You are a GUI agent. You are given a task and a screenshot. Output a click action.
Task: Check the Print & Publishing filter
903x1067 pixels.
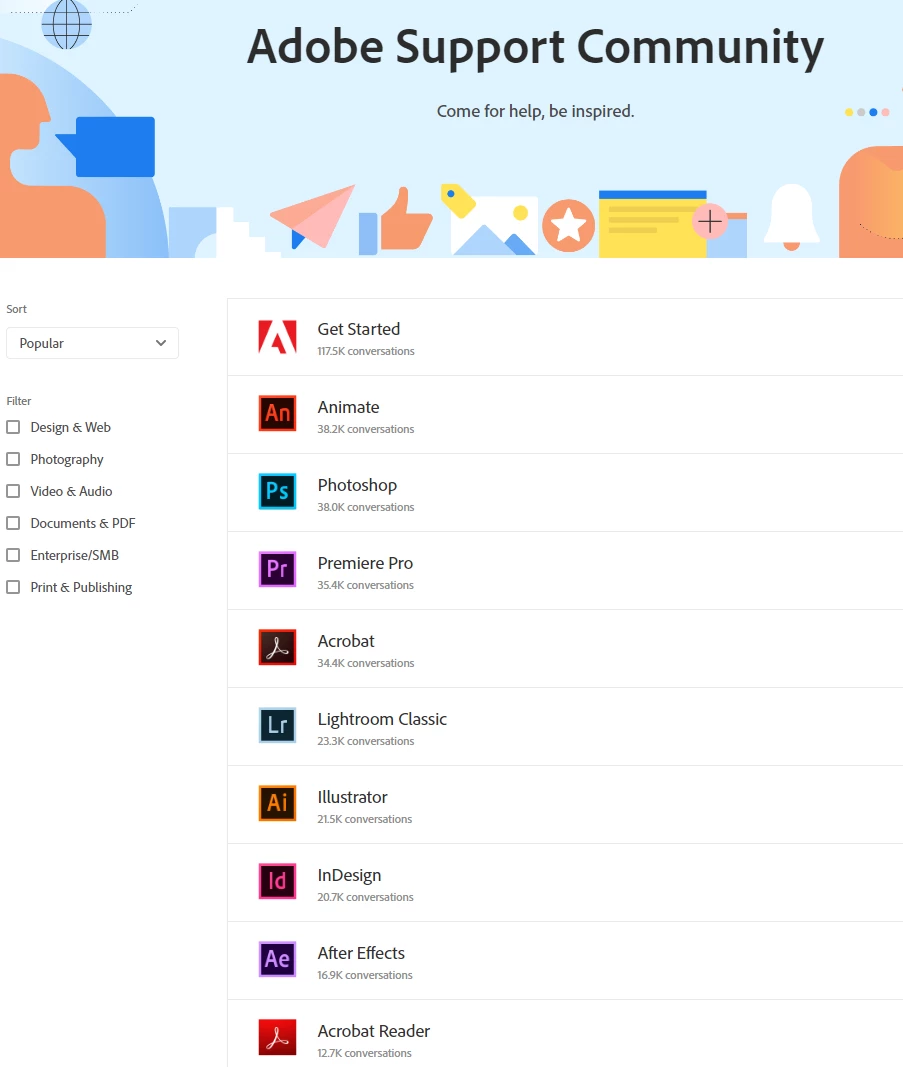(13, 587)
